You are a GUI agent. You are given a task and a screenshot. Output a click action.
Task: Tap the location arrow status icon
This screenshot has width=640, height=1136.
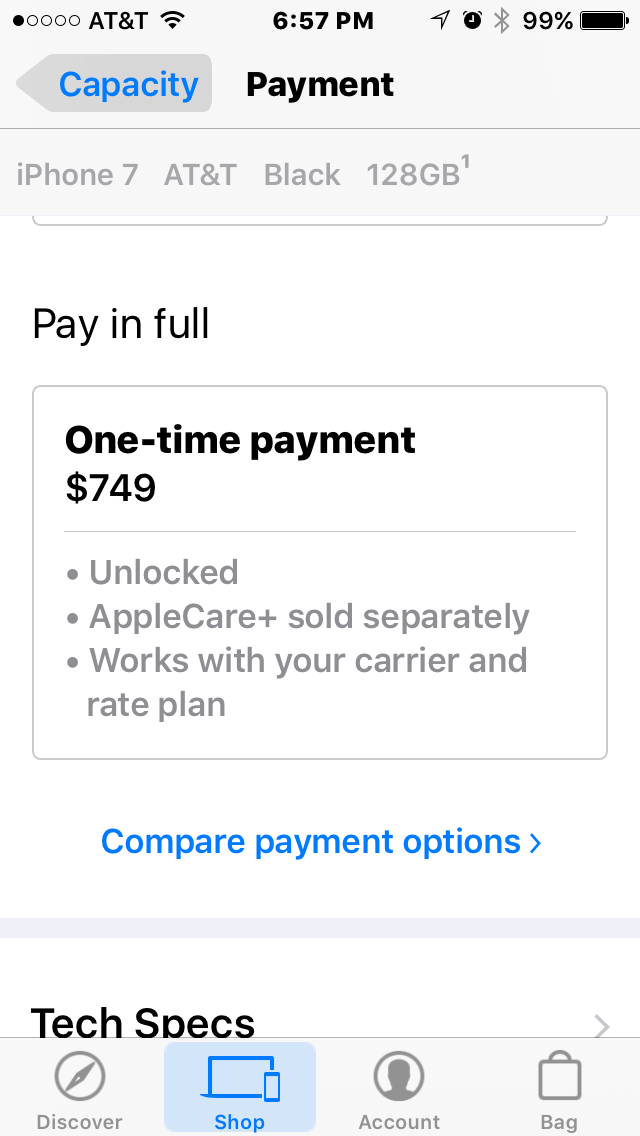tap(440, 20)
